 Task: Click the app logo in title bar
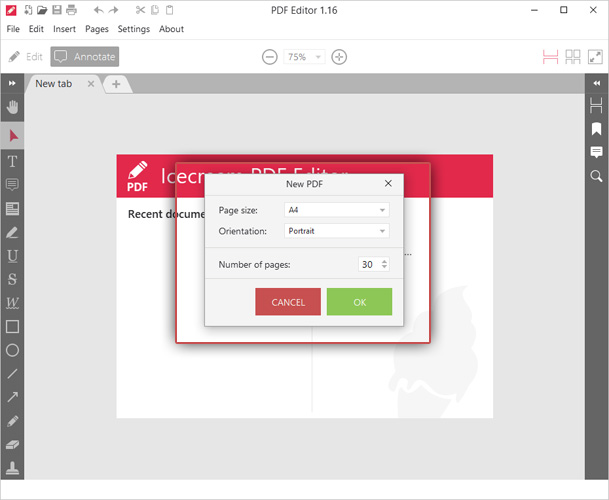tap(11, 10)
